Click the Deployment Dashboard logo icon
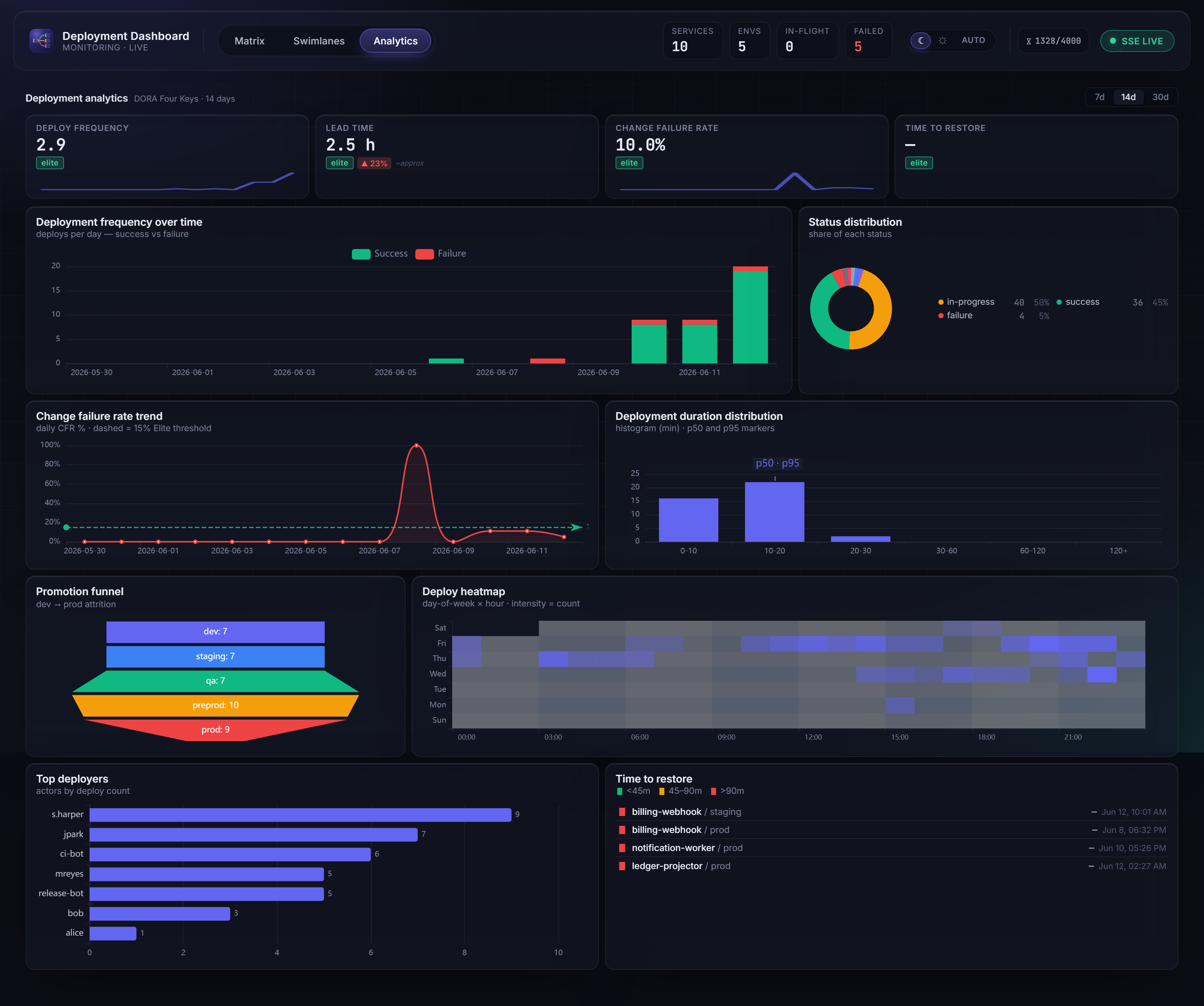1204x1006 pixels. pos(41,41)
